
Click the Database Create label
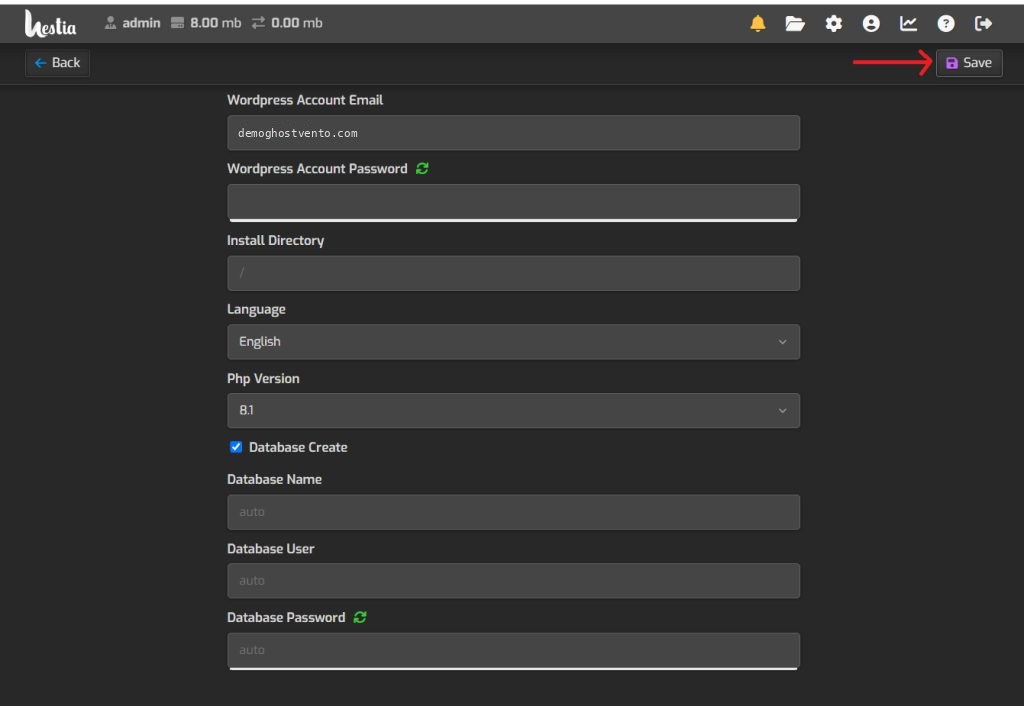[x=298, y=447]
